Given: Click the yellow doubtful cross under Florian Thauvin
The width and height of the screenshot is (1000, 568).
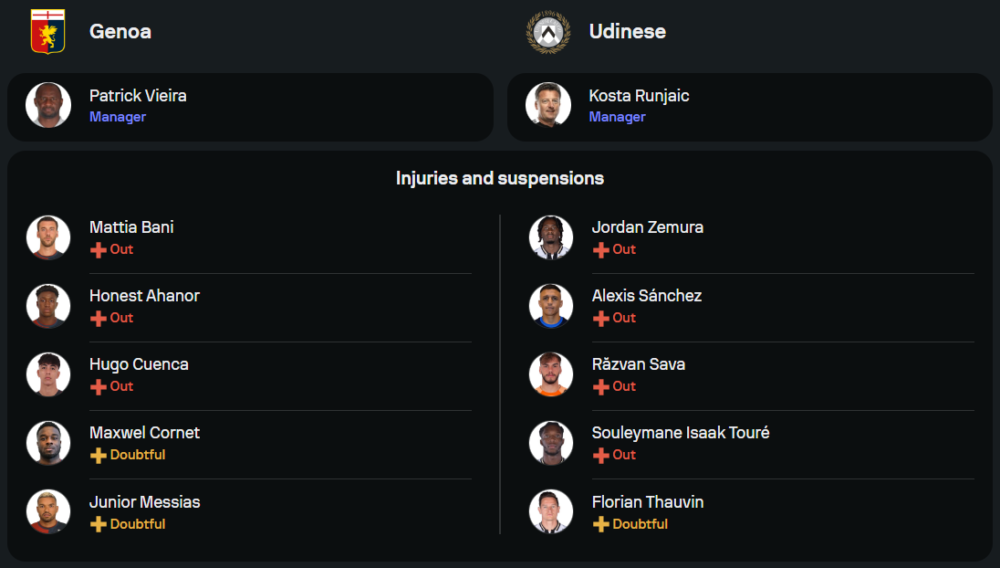Looking at the screenshot, I should tap(601, 524).
